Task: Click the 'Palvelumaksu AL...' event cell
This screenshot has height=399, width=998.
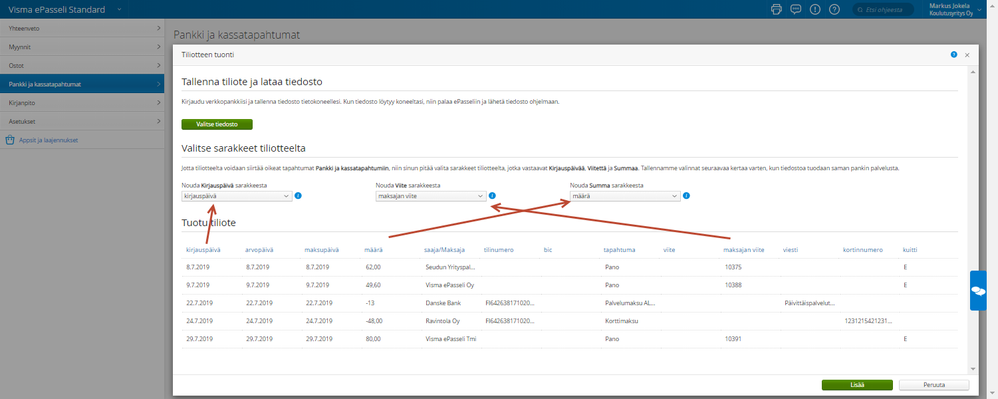Action: pos(631,303)
